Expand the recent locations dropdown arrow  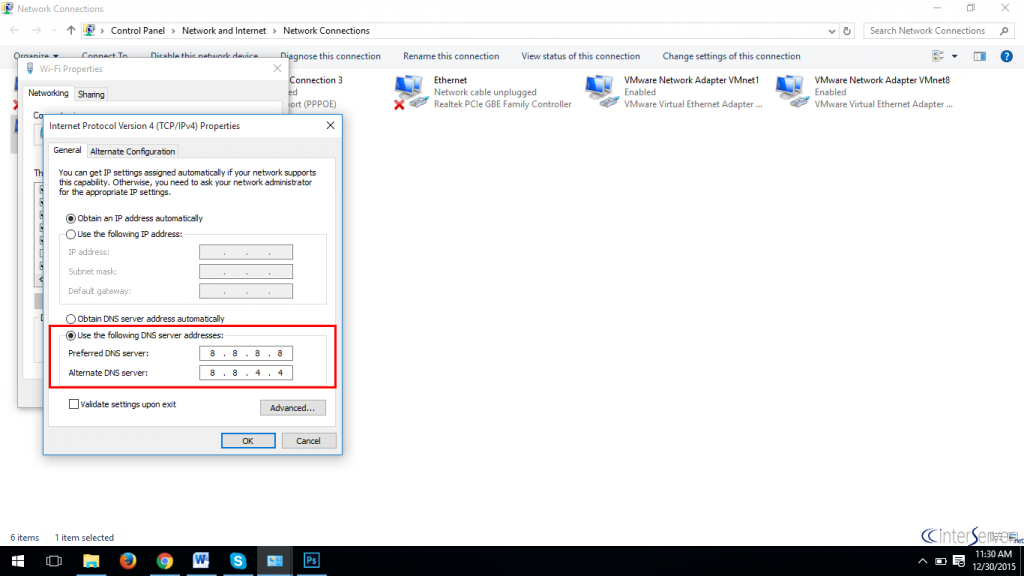click(x=54, y=31)
